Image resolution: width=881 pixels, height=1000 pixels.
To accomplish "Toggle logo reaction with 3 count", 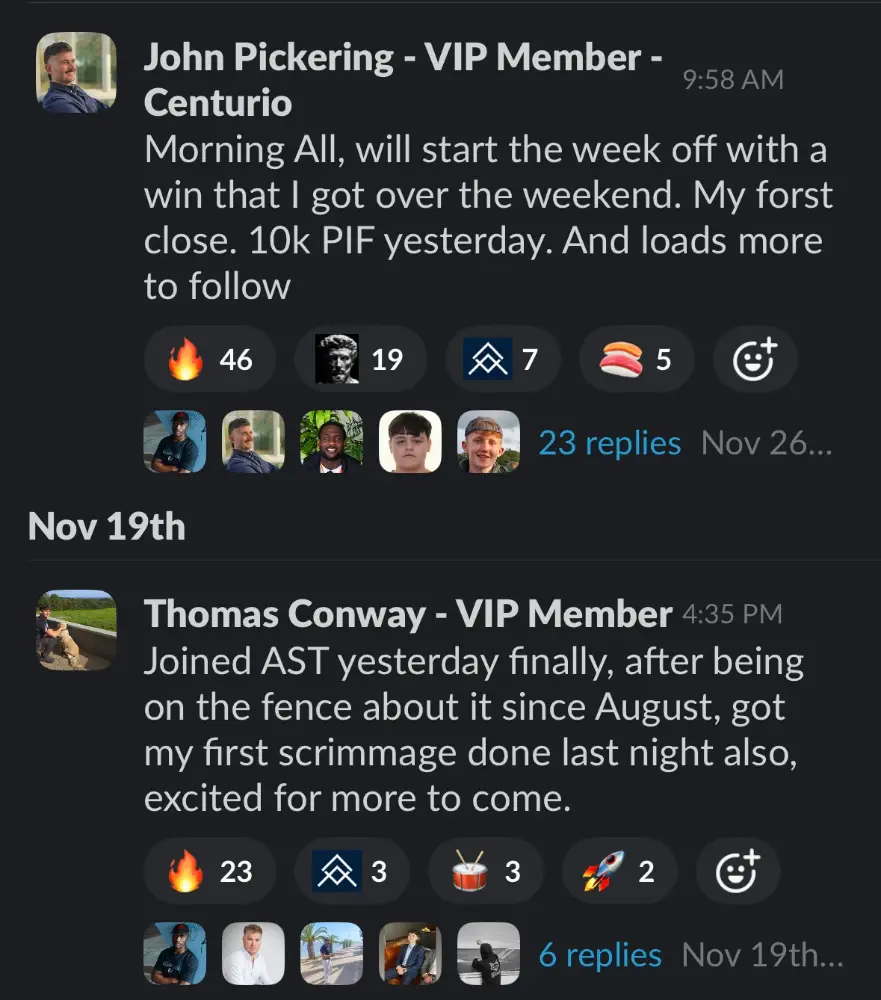I will 351,871.
